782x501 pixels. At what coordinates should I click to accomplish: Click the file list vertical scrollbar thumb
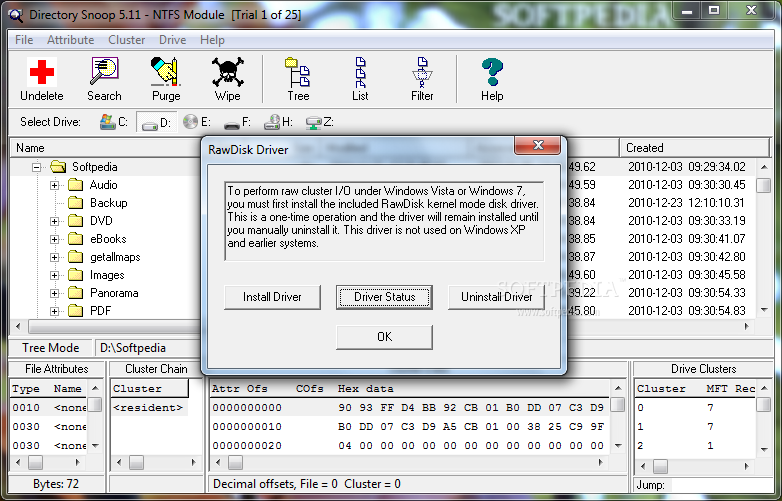pyautogui.click(x=764, y=185)
